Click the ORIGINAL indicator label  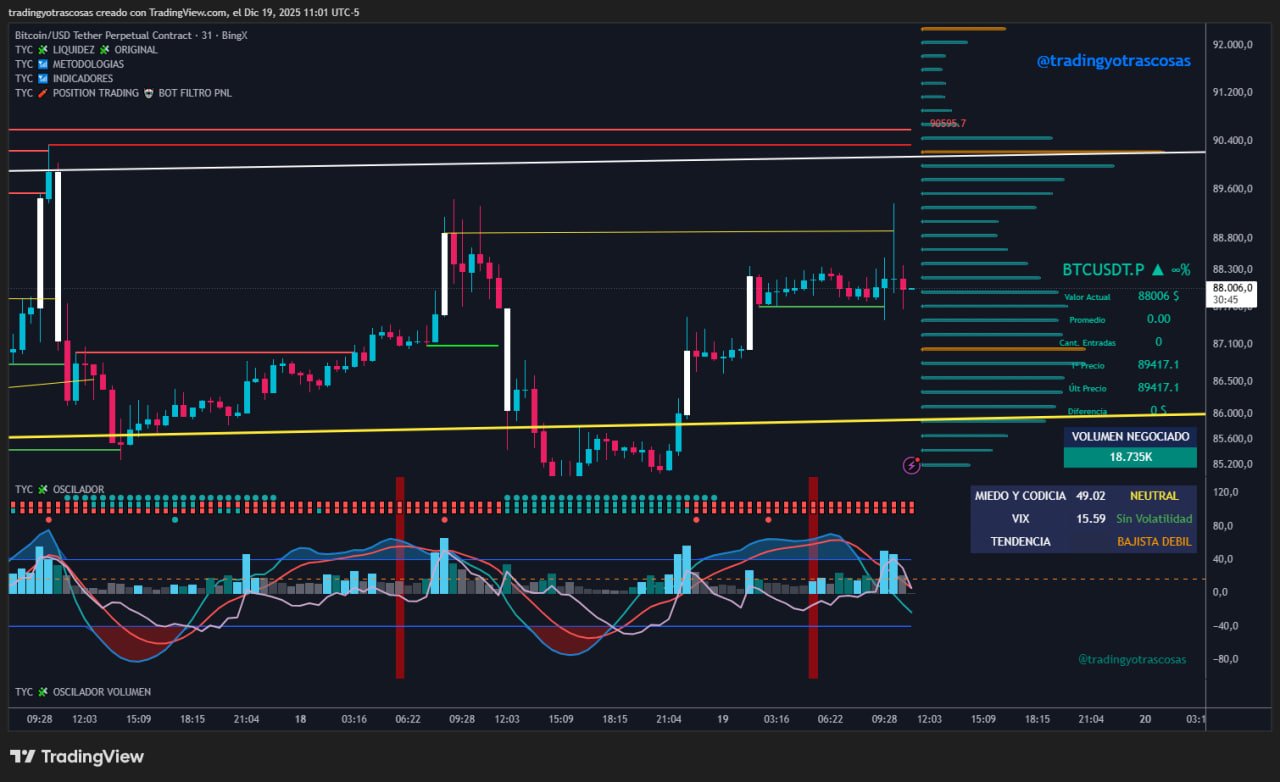pyautogui.click(x=136, y=50)
